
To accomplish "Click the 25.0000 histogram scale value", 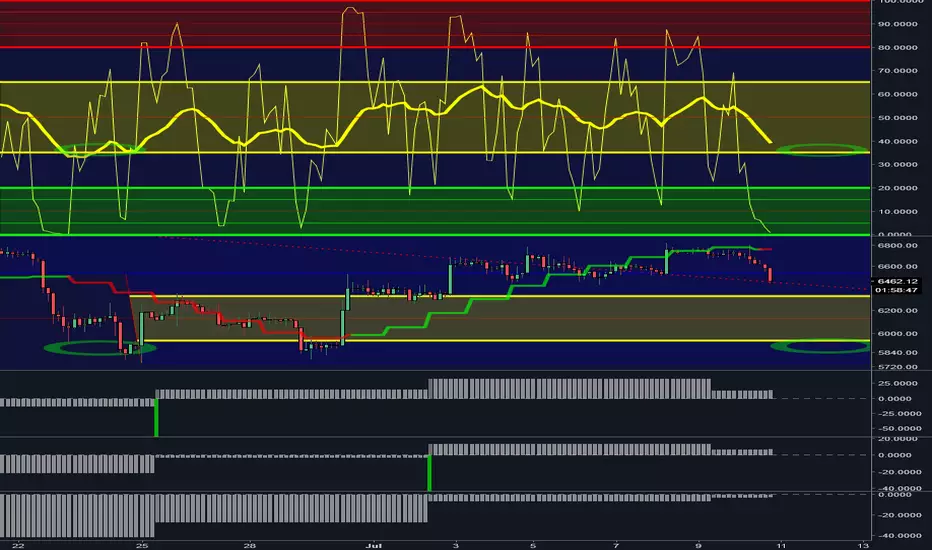I will 899,384.
